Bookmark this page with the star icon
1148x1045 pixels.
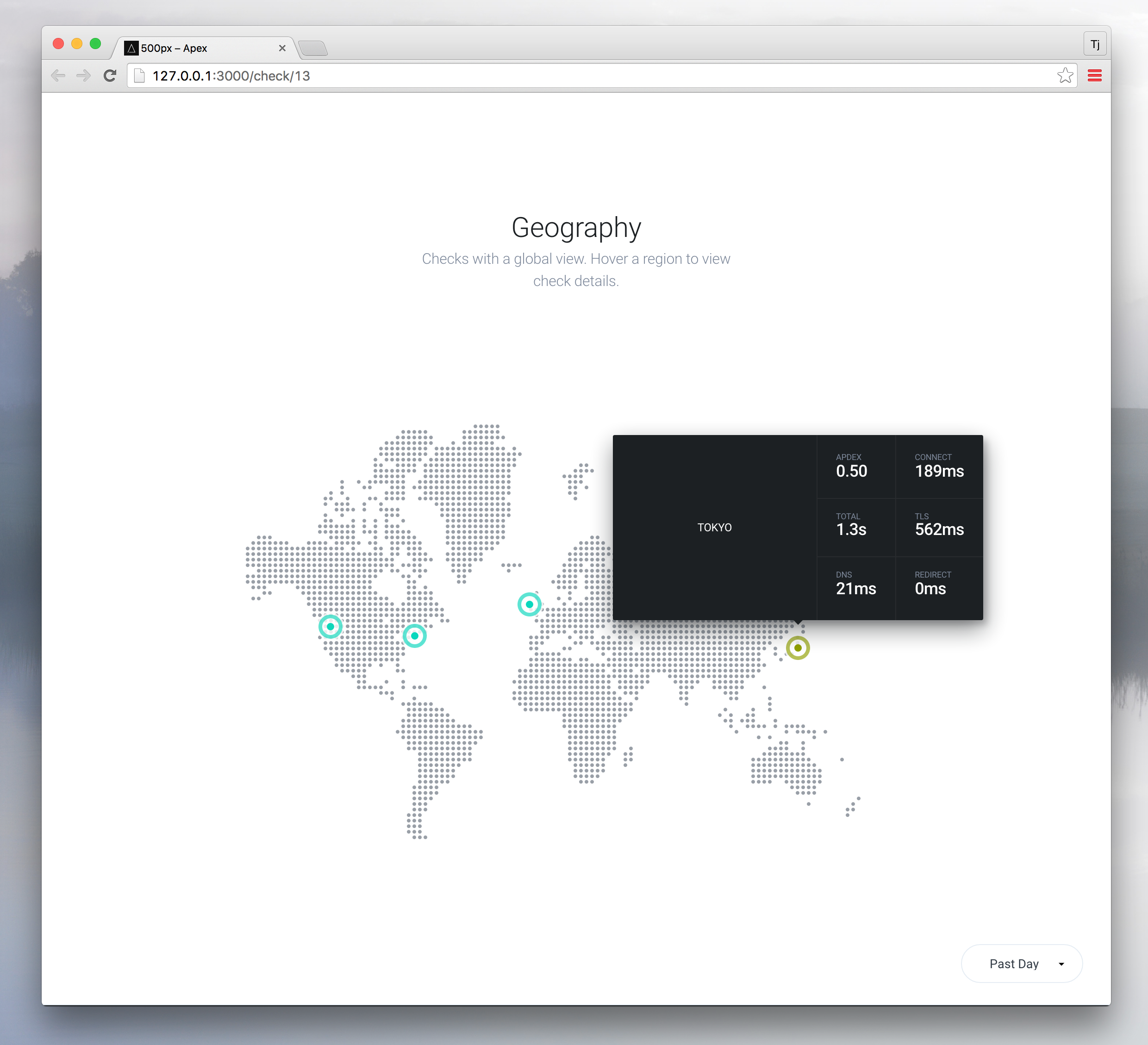pyautogui.click(x=1065, y=75)
